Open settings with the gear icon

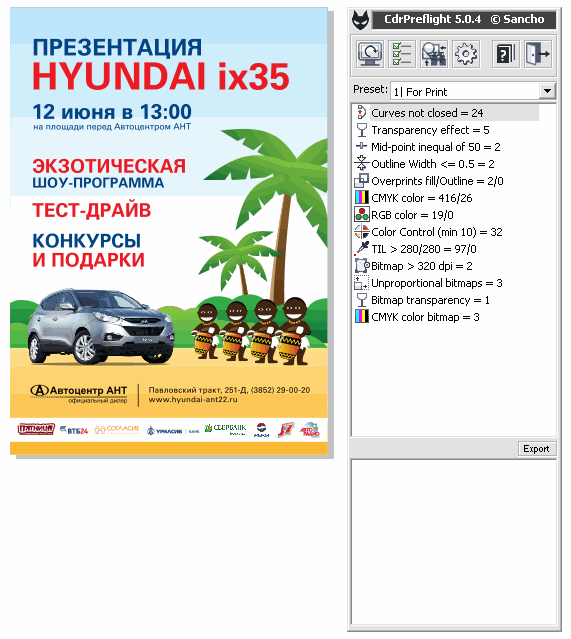[x=466, y=54]
